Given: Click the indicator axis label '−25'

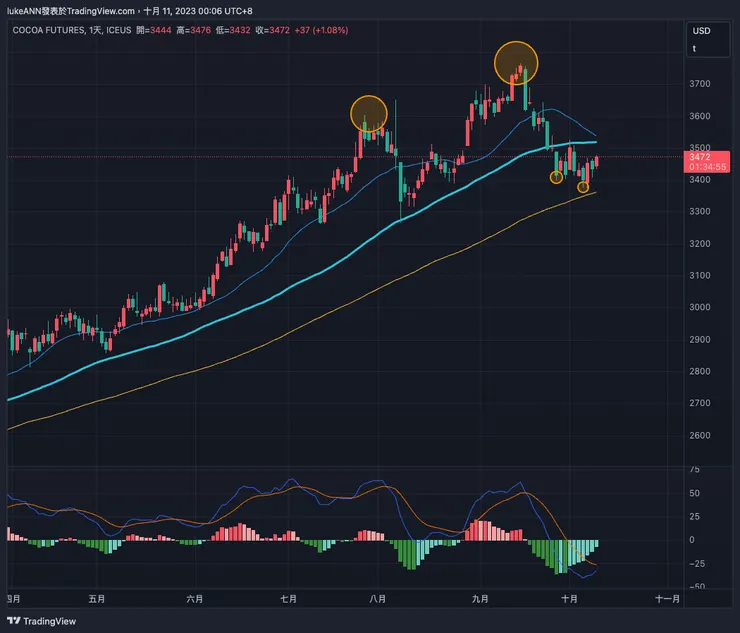Looking at the screenshot, I should click(x=697, y=564).
